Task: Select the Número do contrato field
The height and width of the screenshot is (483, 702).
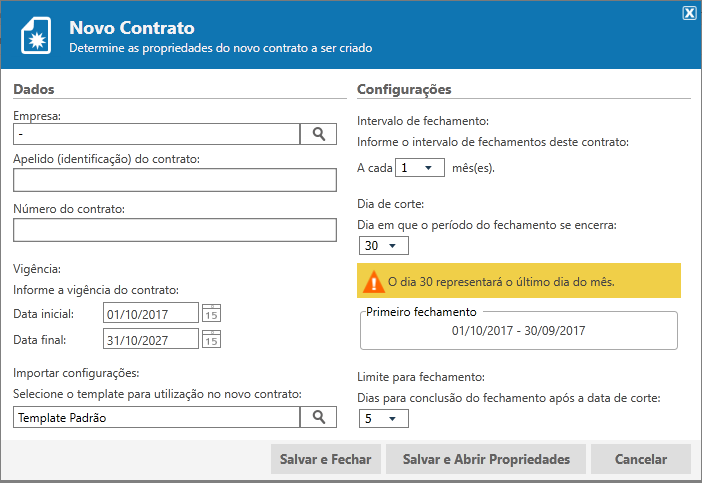Action: pos(175,230)
